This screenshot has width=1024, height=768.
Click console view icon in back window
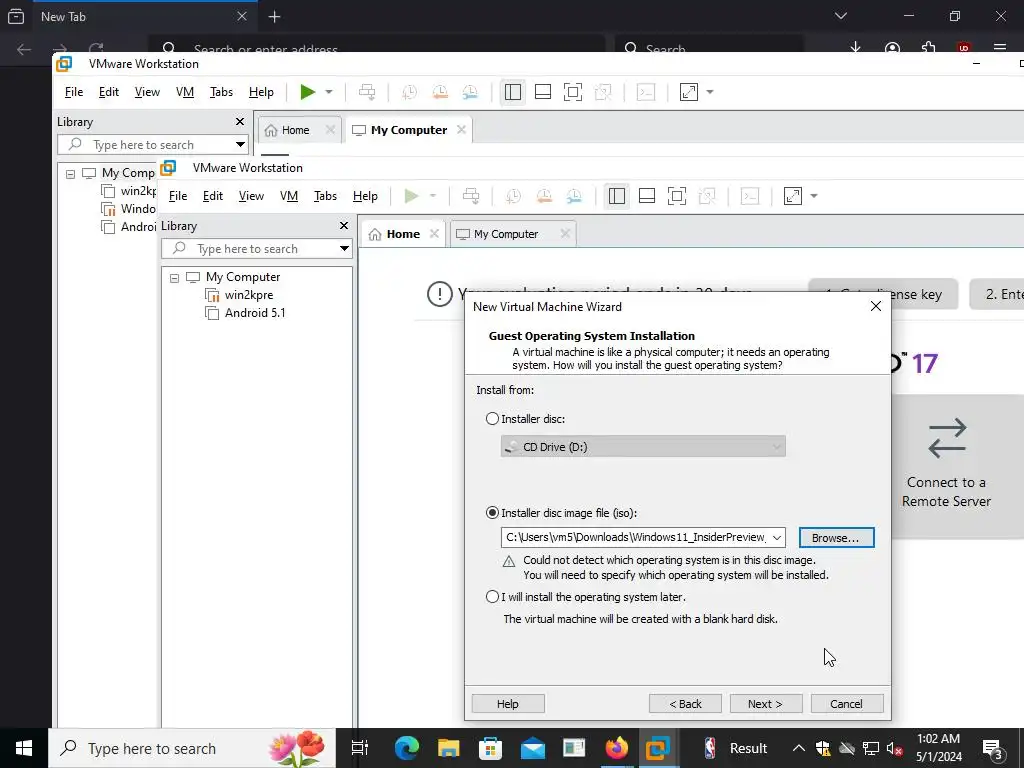pyautogui.click(x=646, y=92)
